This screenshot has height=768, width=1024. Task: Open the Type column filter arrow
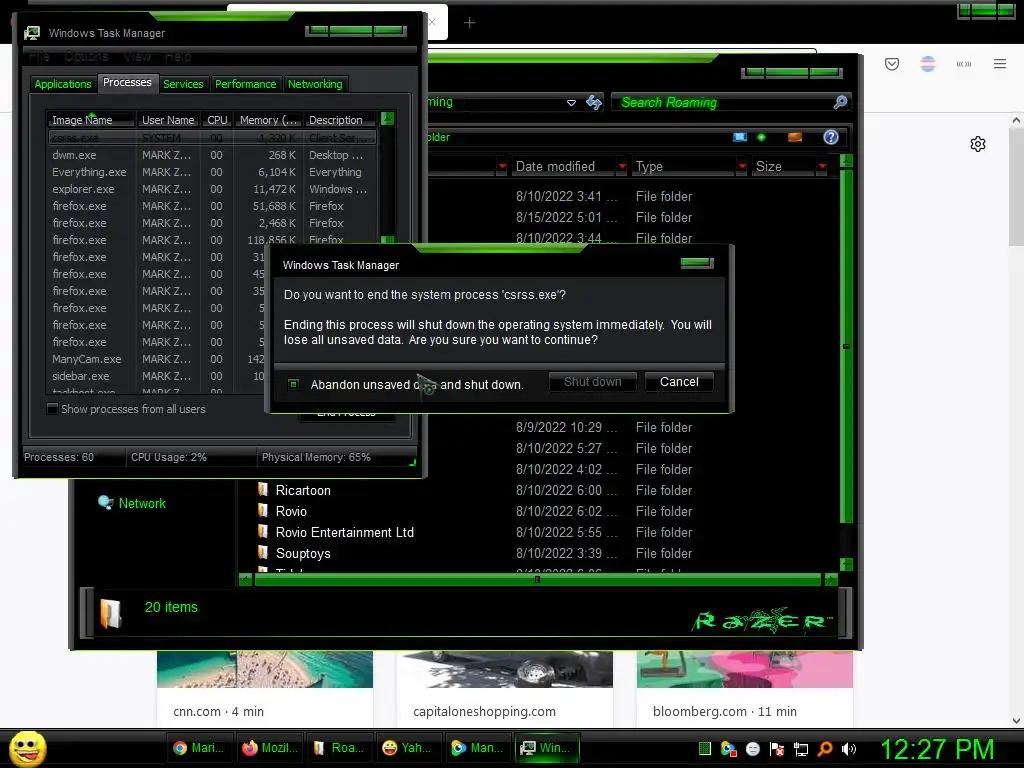coord(742,166)
